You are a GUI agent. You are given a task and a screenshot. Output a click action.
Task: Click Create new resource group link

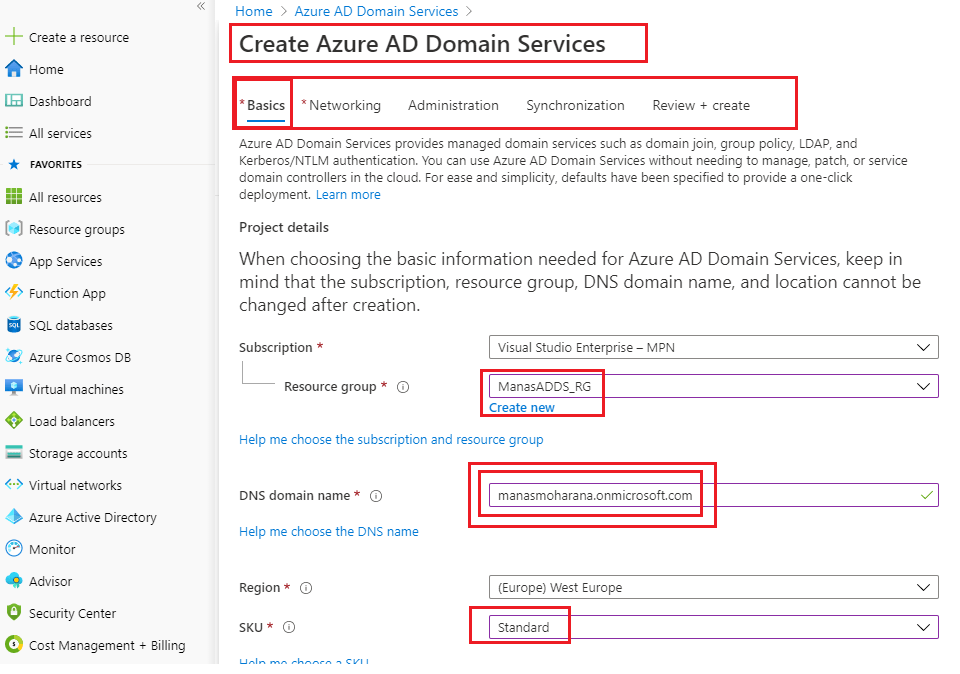(x=522, y=408)
